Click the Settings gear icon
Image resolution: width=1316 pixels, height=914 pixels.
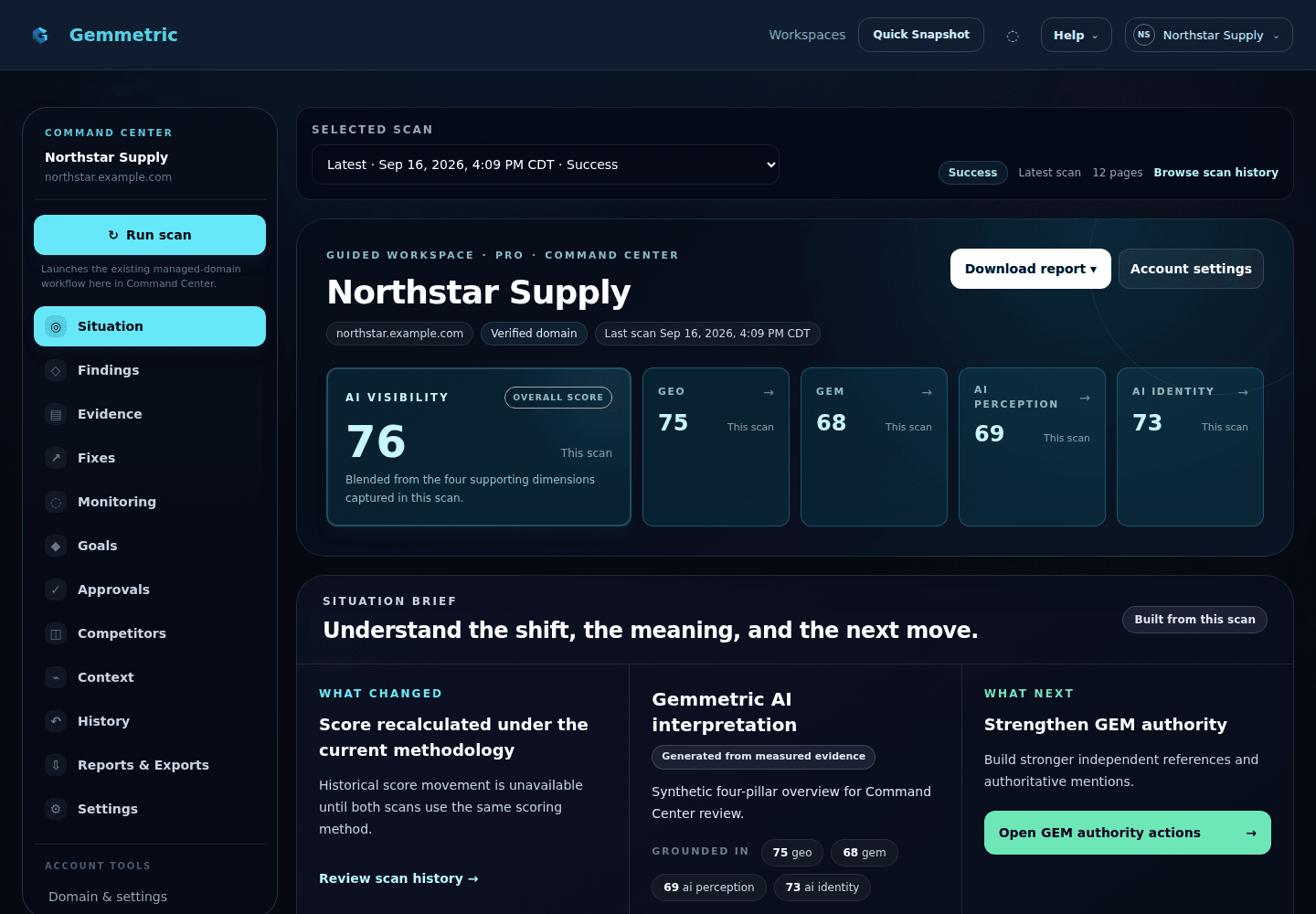[56, 809]
